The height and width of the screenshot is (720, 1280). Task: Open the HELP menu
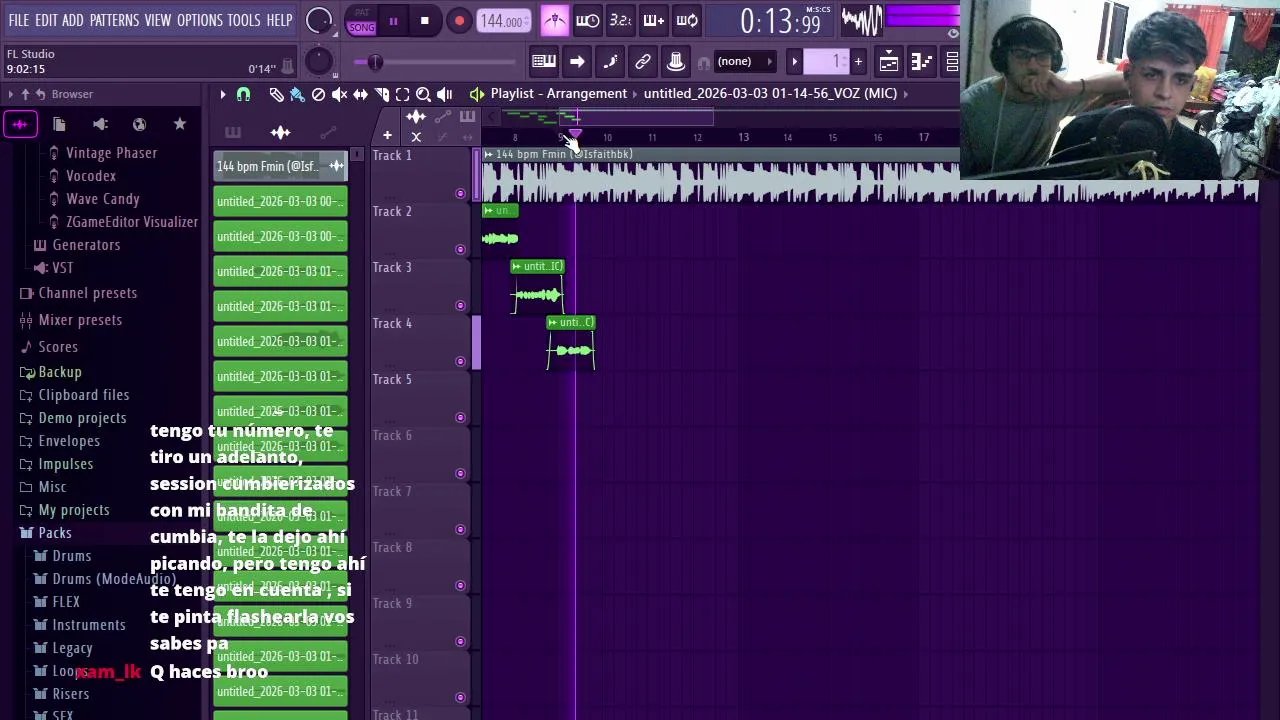(279, 20)
